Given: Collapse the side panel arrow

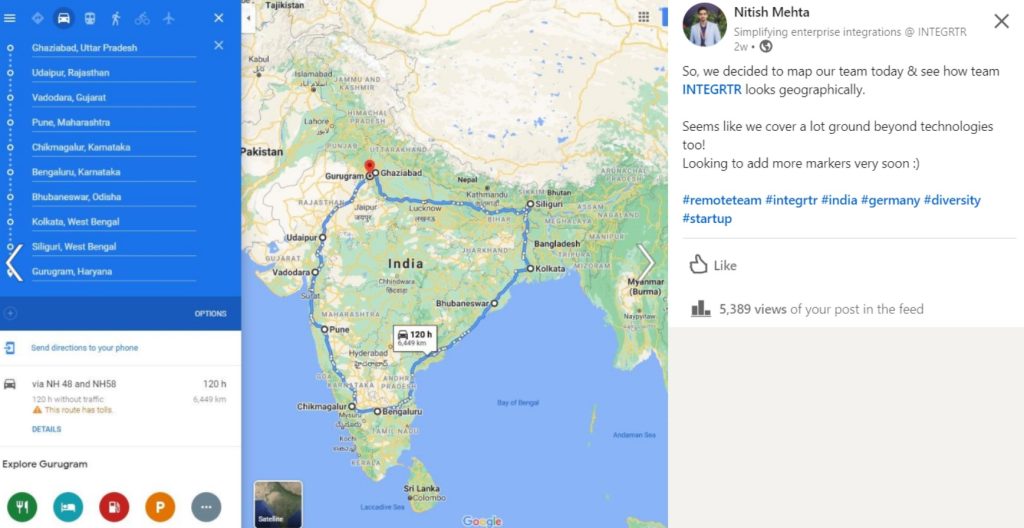Looking at the screenshot, I should [x=248, y=18].
